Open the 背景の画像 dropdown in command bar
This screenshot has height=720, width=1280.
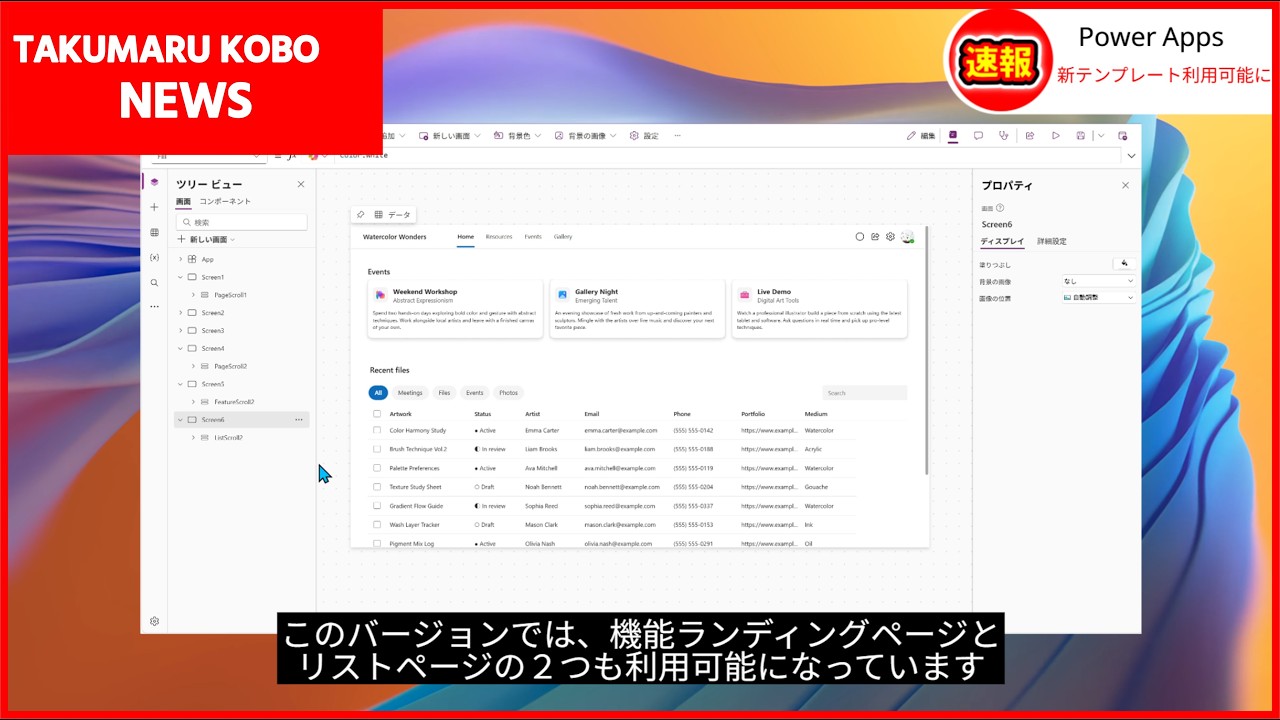coord(587,136)
